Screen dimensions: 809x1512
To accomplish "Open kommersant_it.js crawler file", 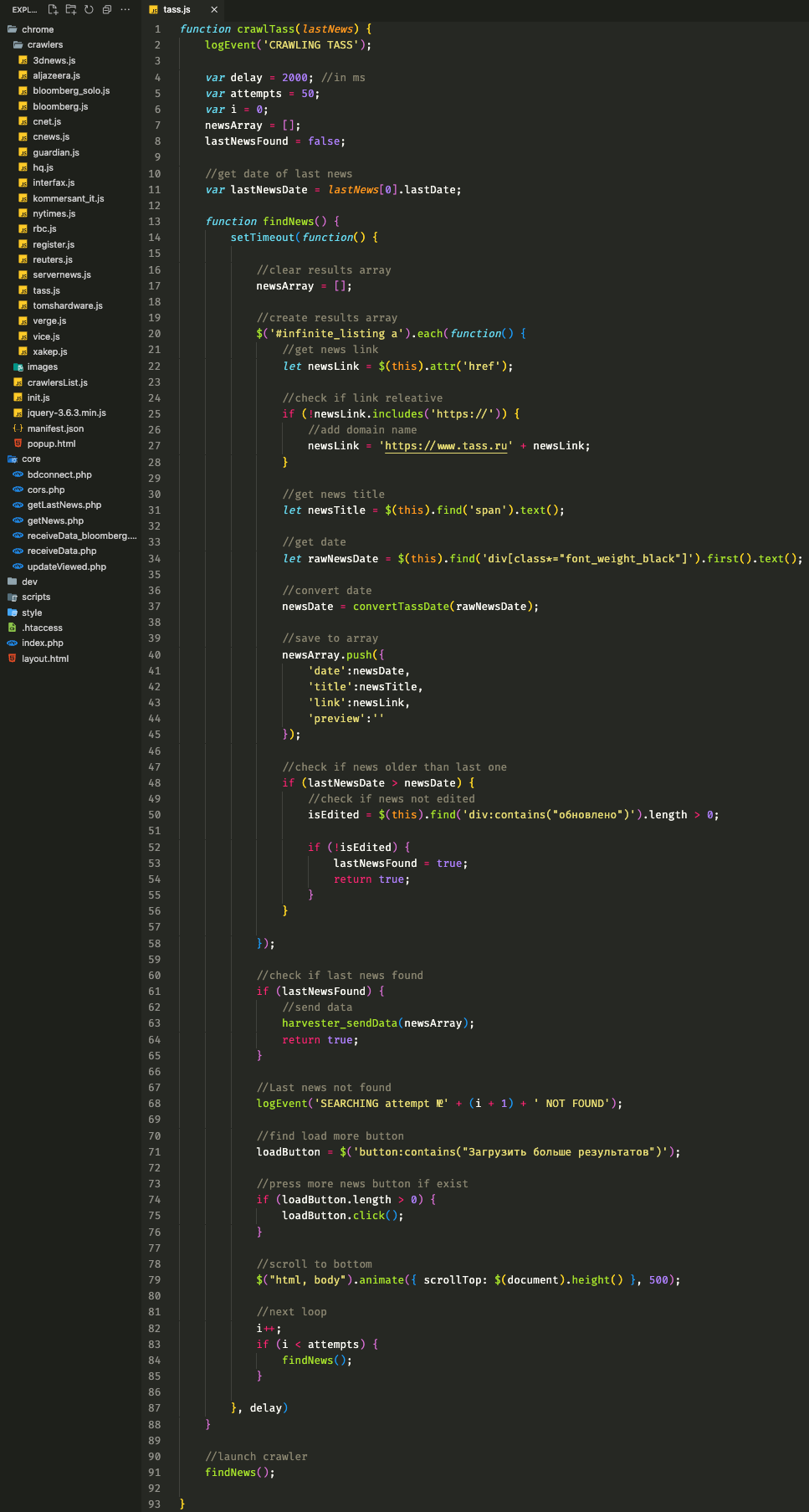I will point(69,198).
